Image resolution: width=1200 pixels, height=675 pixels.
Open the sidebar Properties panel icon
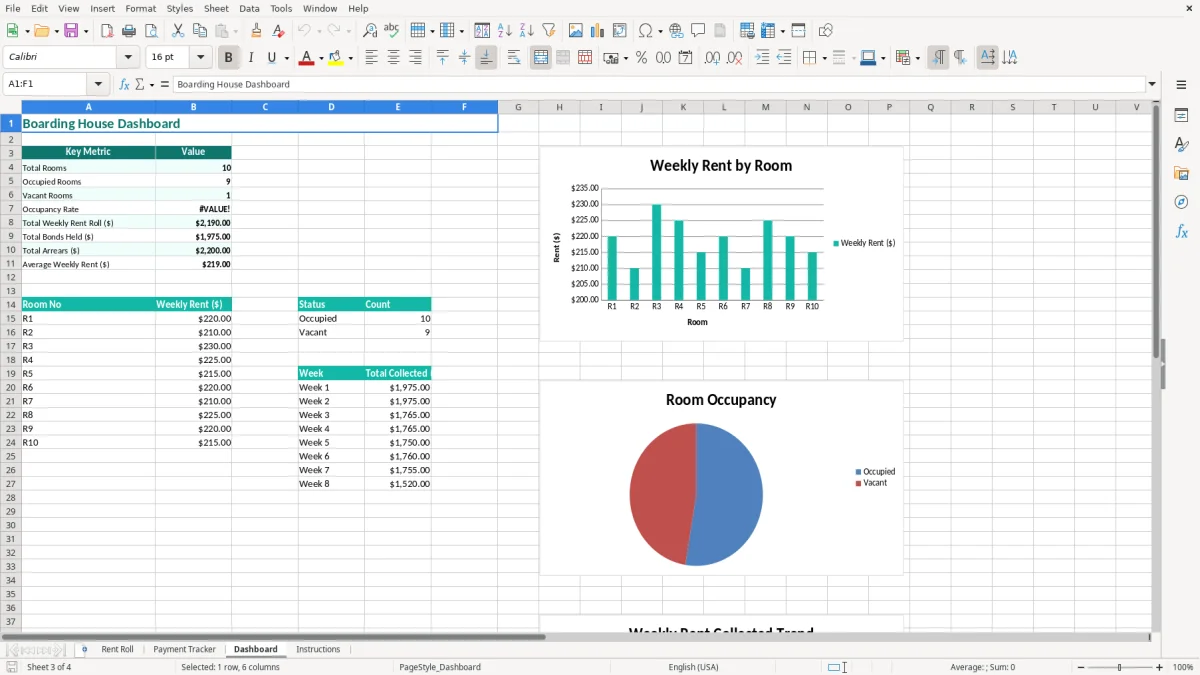tap(1181, 116)
